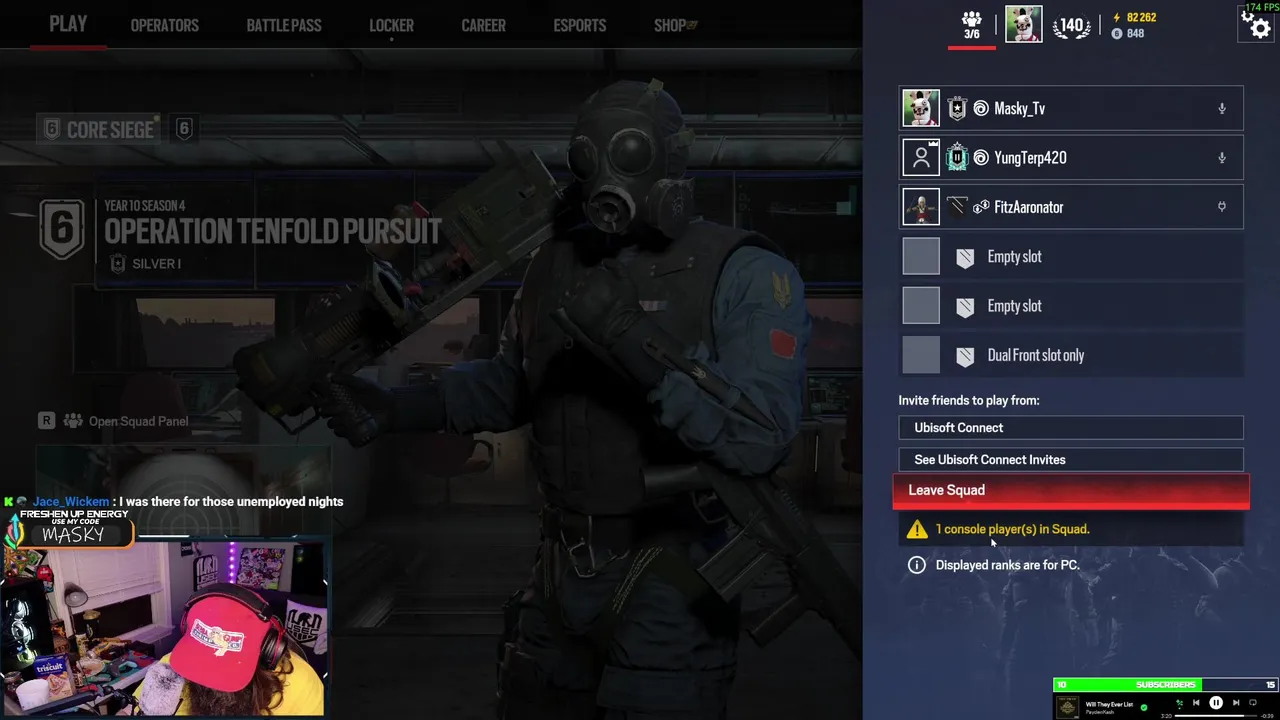Select YungTerp420's placeholder avatar
Viewport: 1280px width, 720px height.
point(921,158)
